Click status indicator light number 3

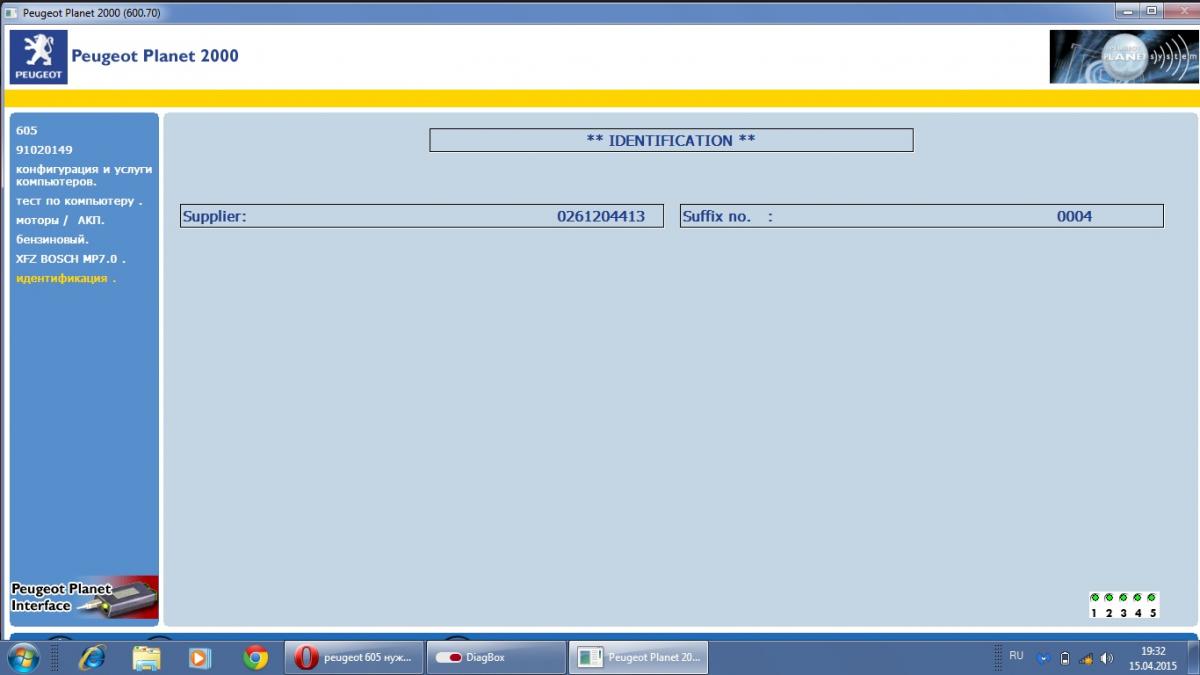click(1123, 597)
